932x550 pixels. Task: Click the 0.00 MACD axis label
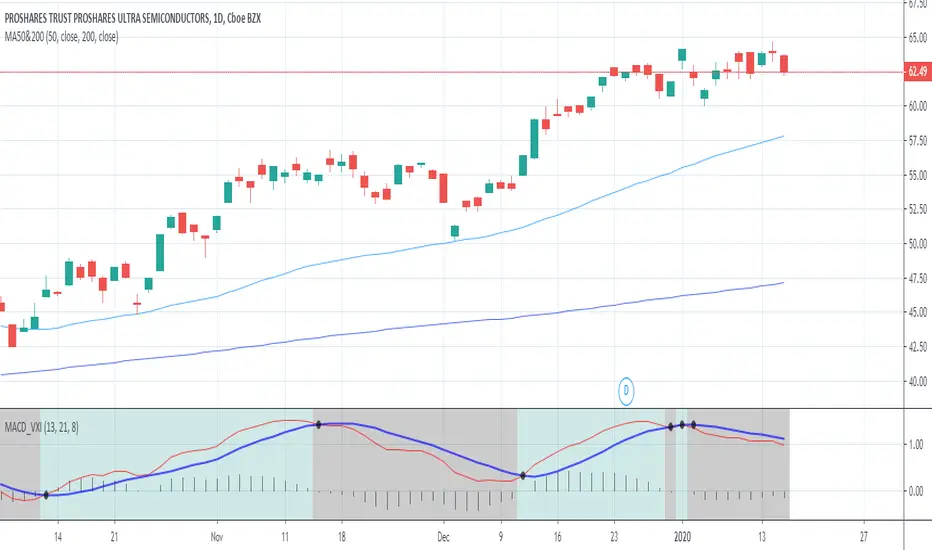coord(916,491)
